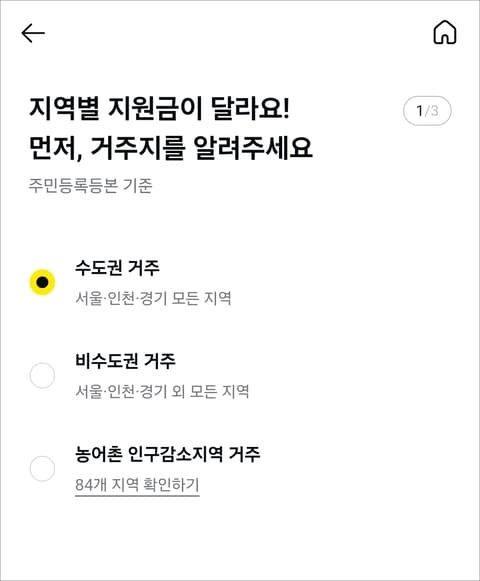Image resolution: width=480 pixels, height=581 pixels.
Task: Select the 수도권 거주 radio button
Action: click(42, 282)
